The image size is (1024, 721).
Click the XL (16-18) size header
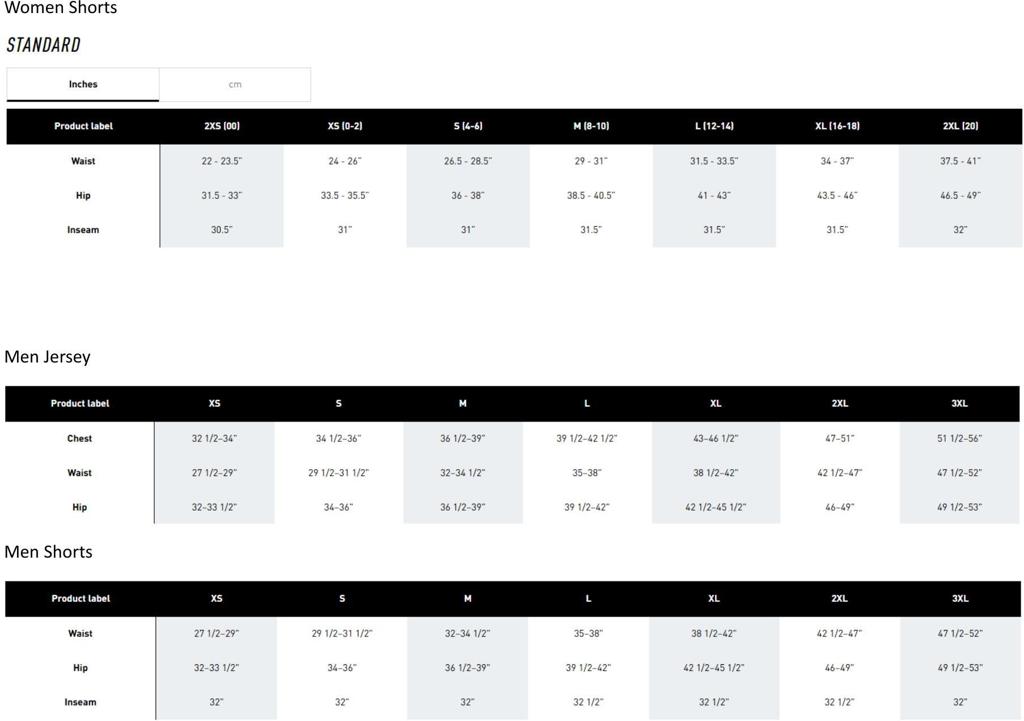pyautogui.click(x=837, y=127)
